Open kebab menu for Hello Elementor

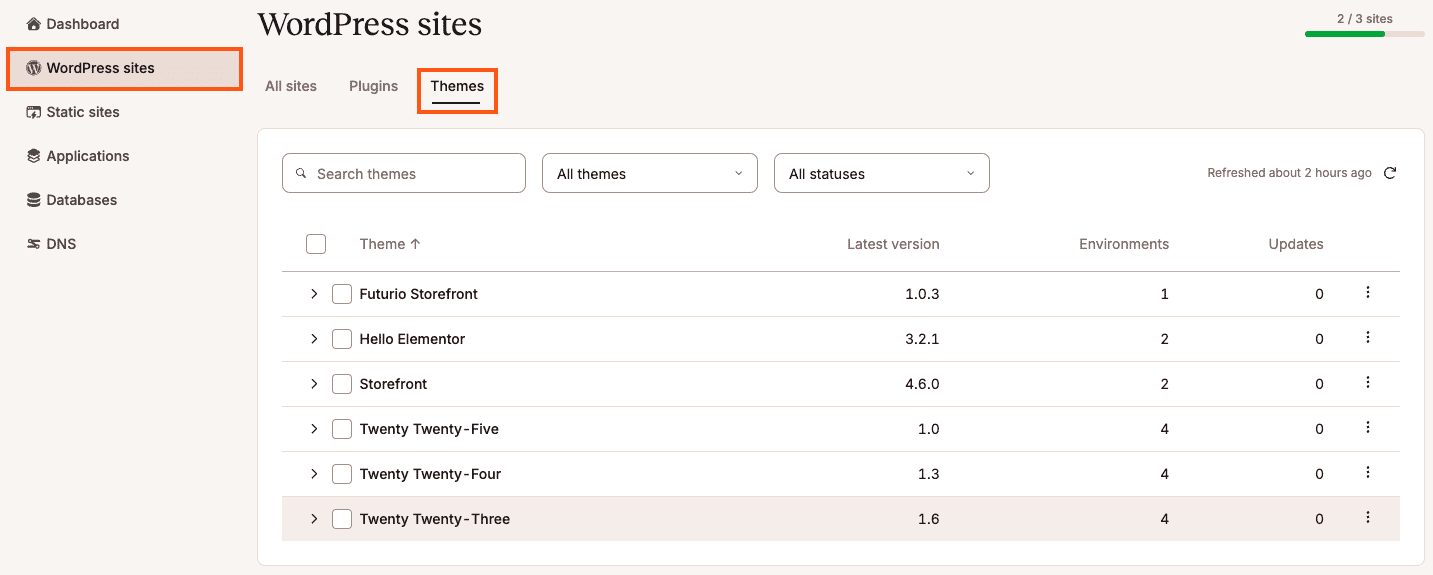(x=1368, y=338)
